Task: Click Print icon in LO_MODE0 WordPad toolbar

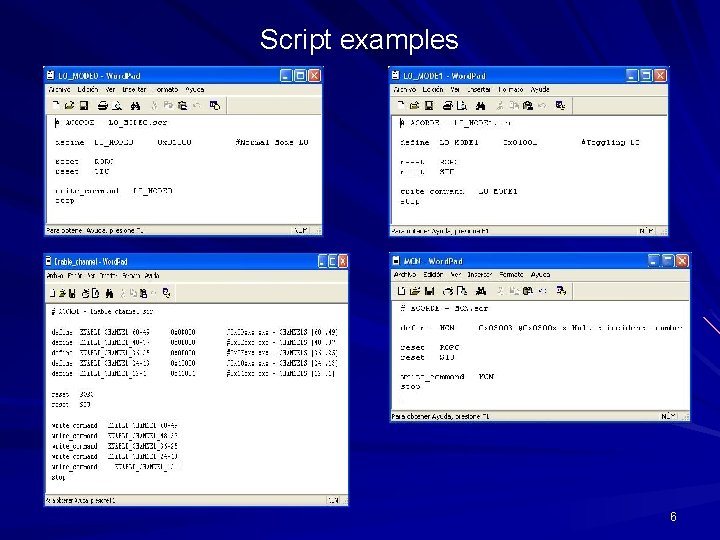Action: (102, 106)
